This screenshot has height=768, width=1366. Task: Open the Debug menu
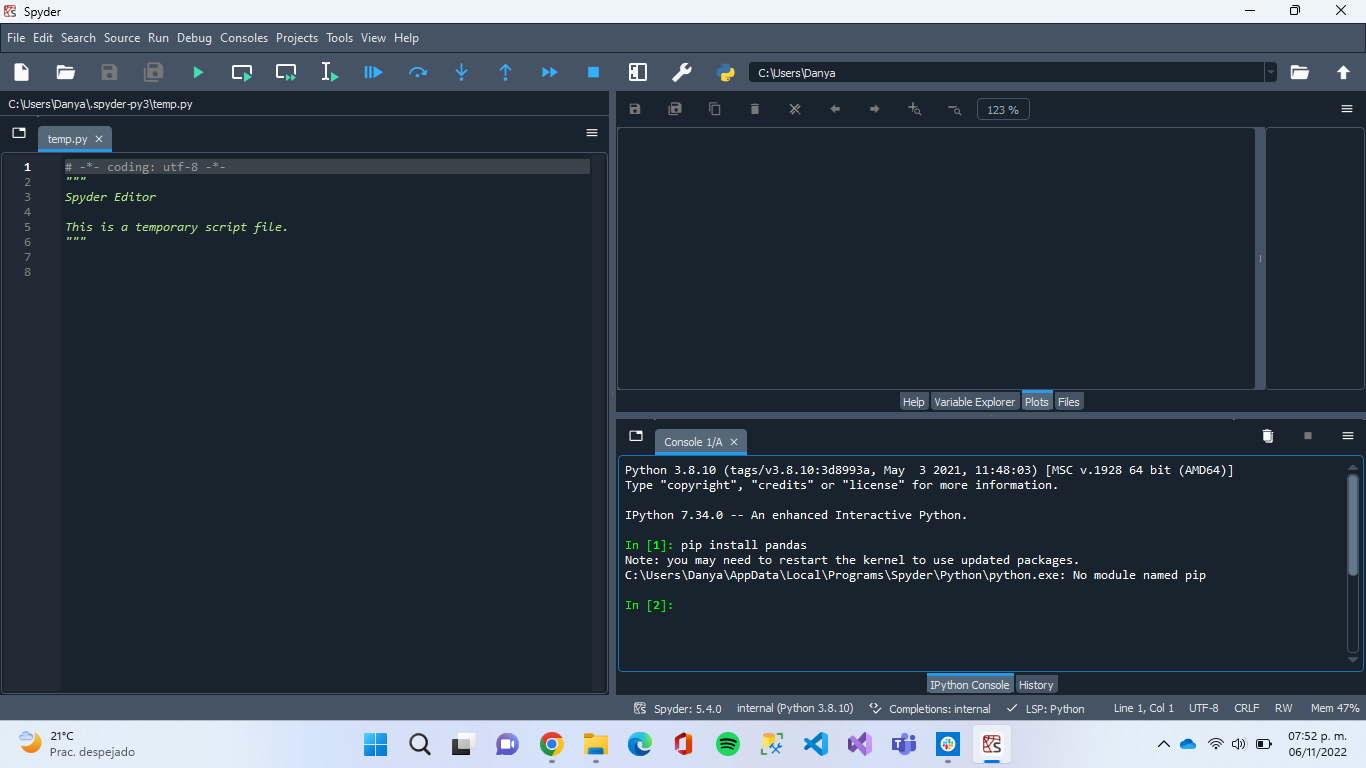click(195, 38)
